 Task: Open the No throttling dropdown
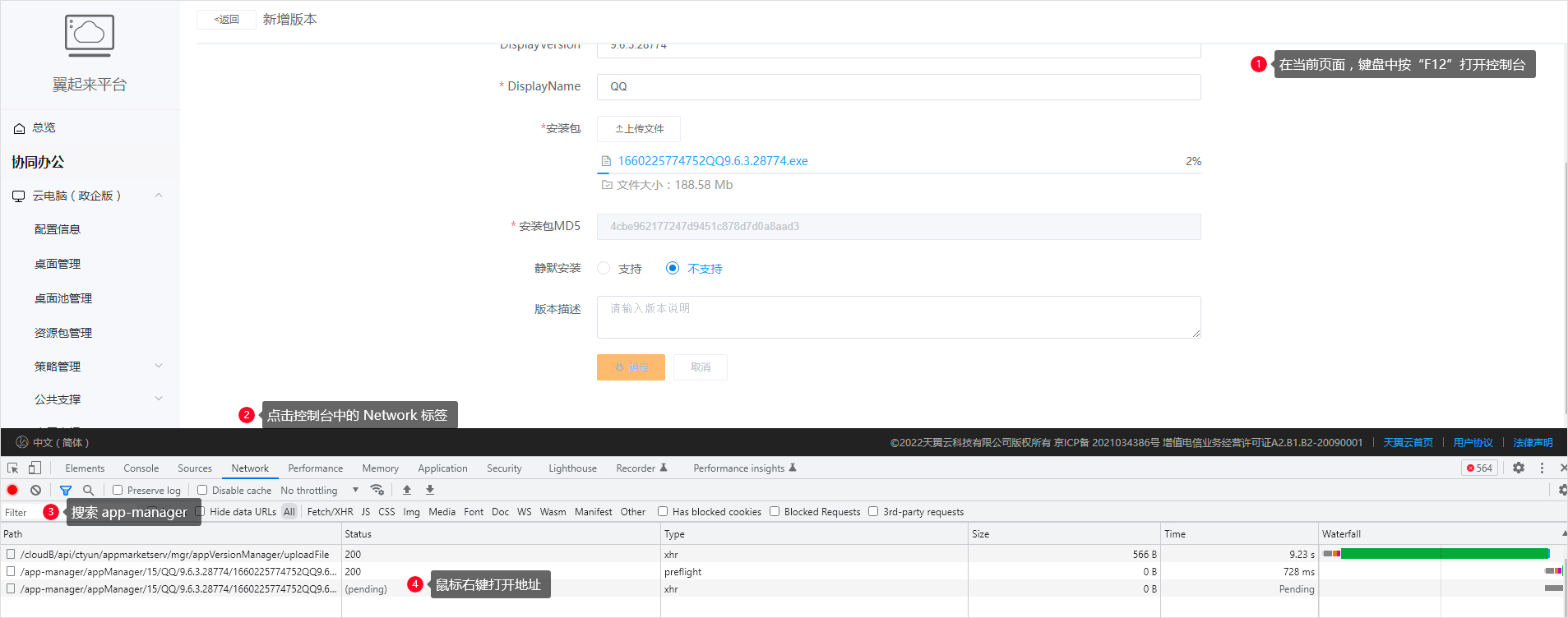point(319,490)
